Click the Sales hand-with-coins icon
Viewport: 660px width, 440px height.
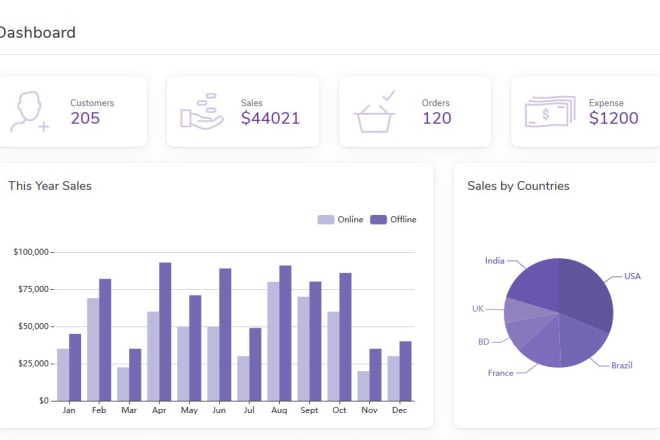click(x=202, y=112)
